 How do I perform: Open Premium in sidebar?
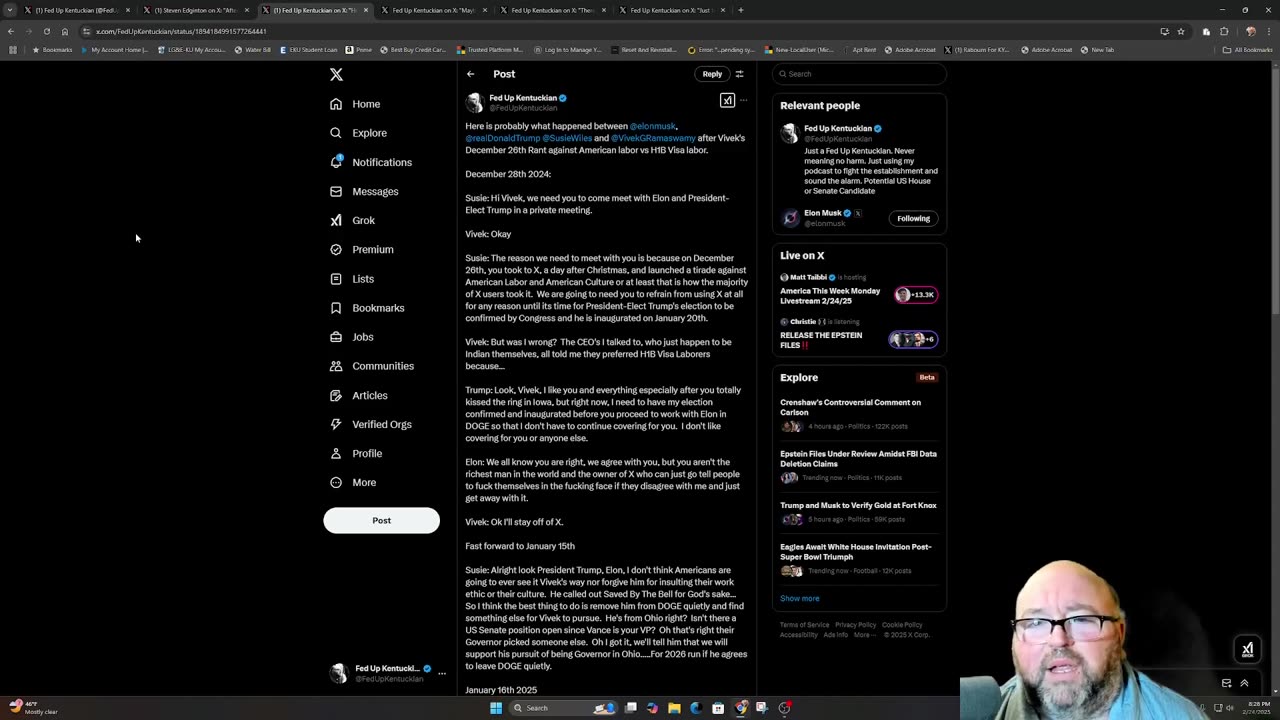click(361, 249)
